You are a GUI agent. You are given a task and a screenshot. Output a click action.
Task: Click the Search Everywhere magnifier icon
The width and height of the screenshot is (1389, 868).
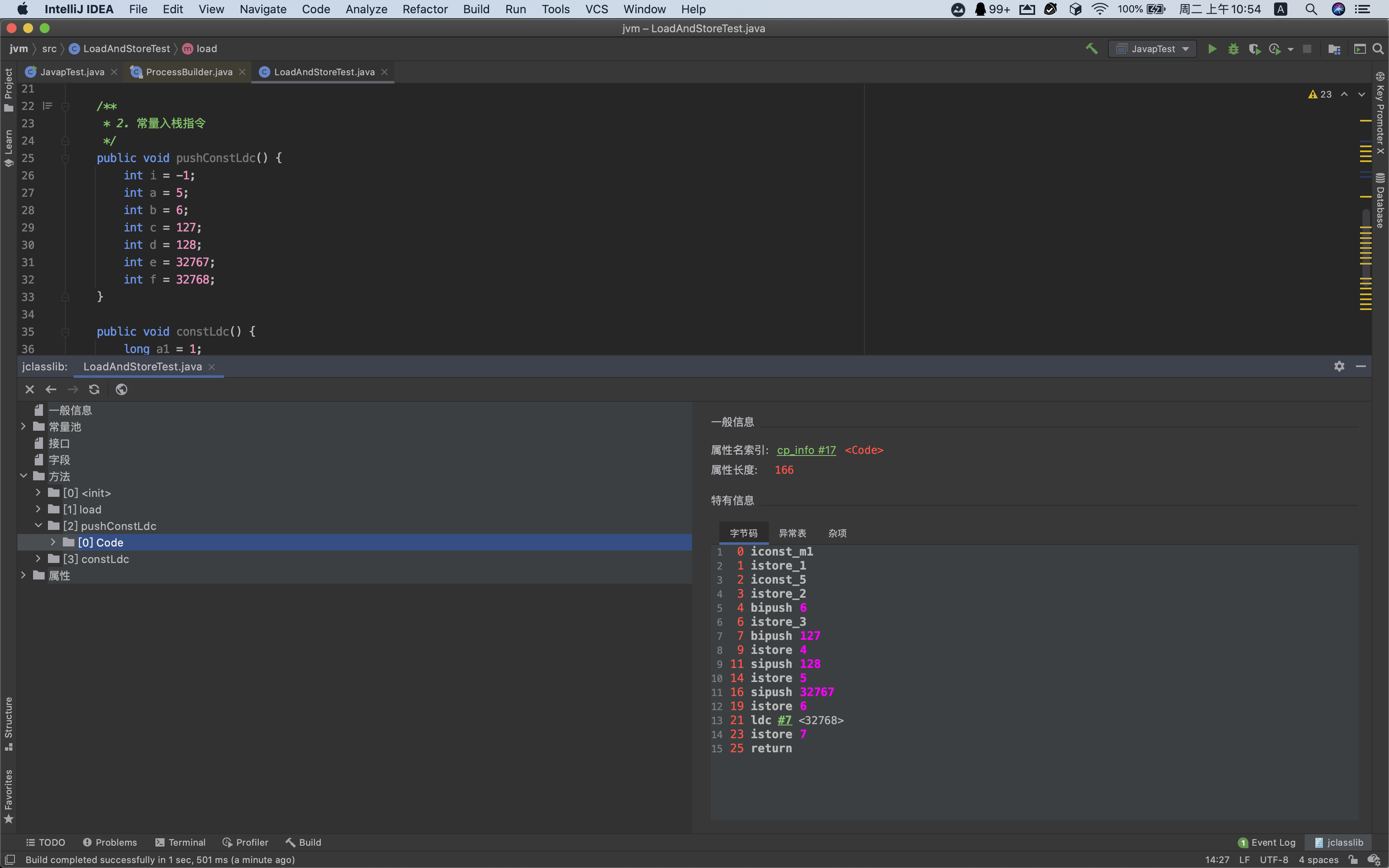[x=1378, y=49]
